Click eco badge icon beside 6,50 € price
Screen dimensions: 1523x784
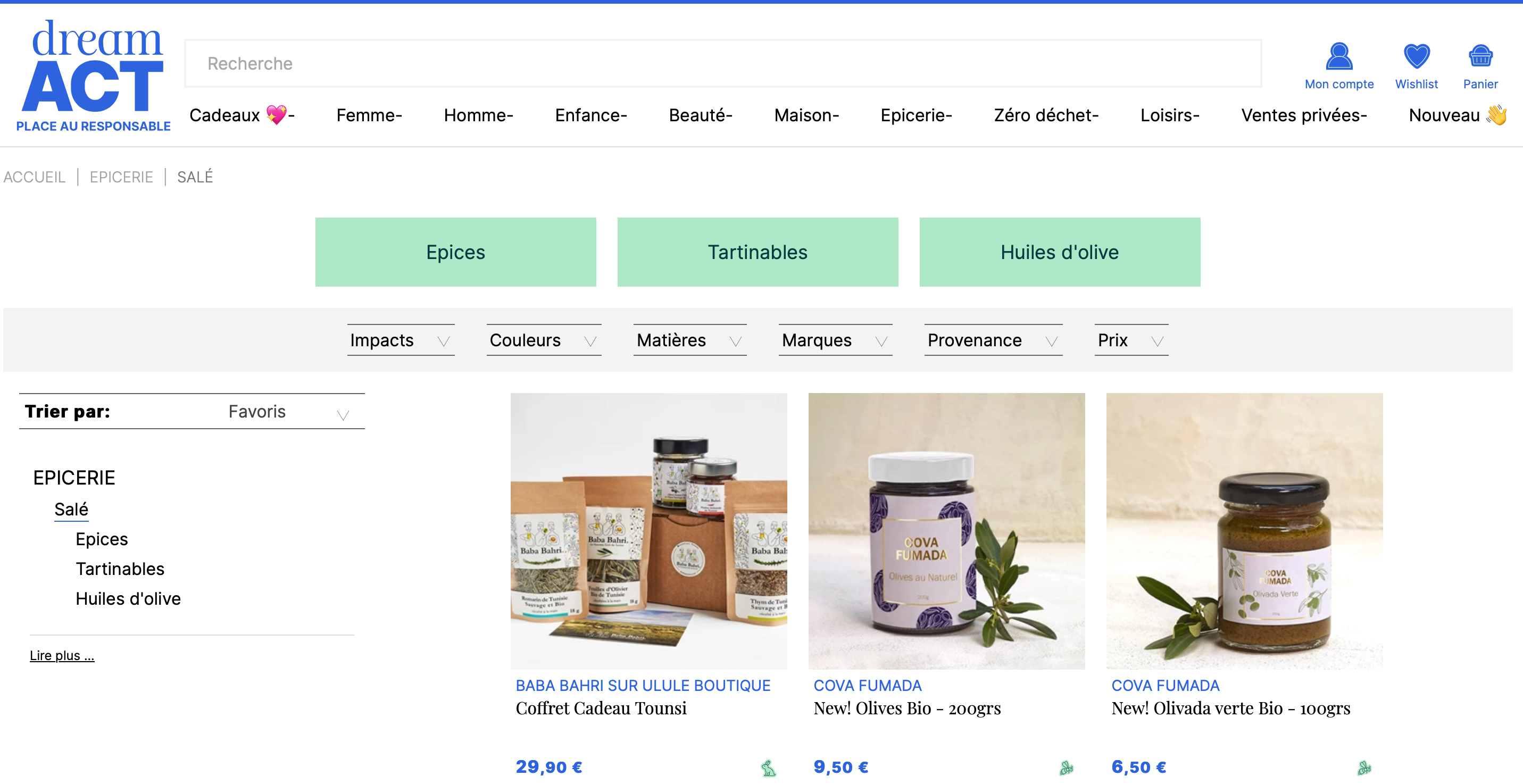[x=1364, y=768]
